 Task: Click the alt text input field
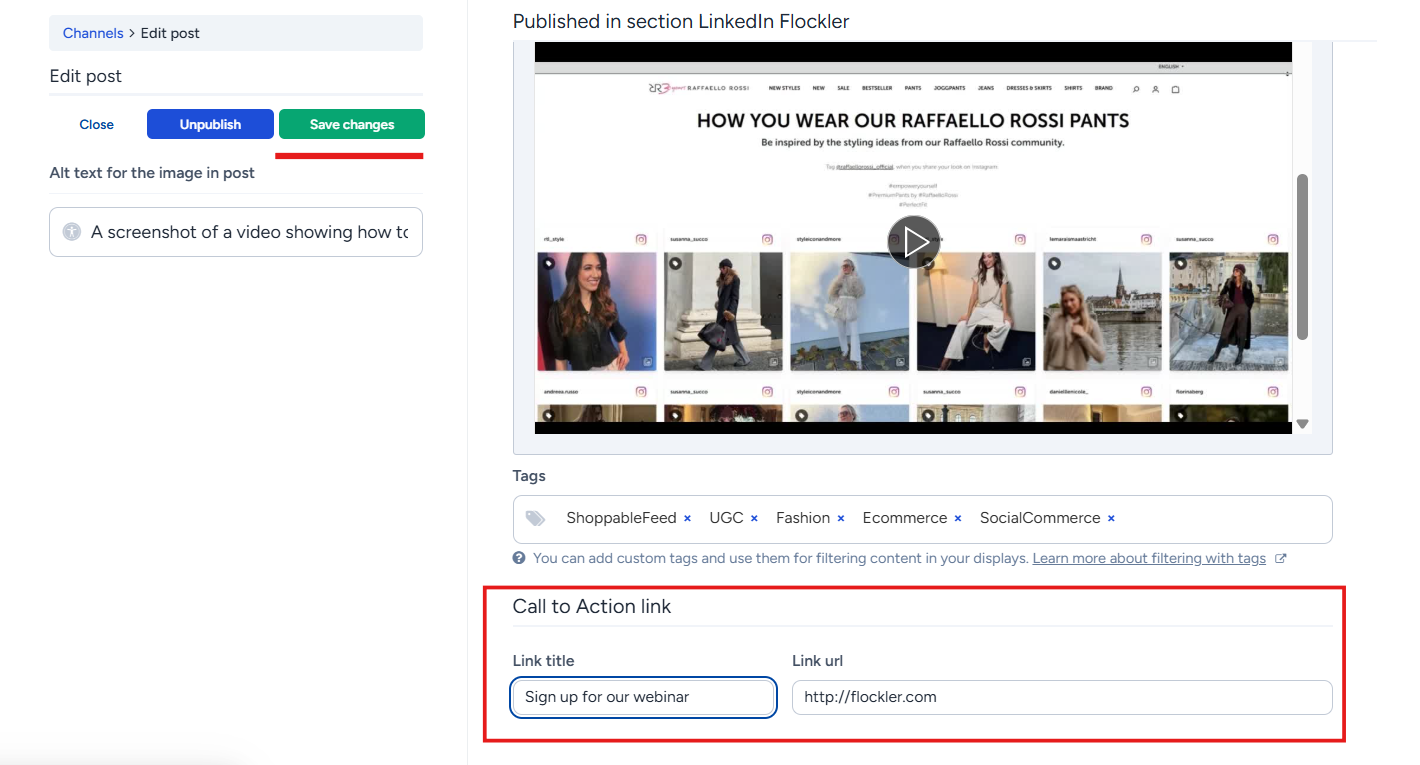(236, 232)
